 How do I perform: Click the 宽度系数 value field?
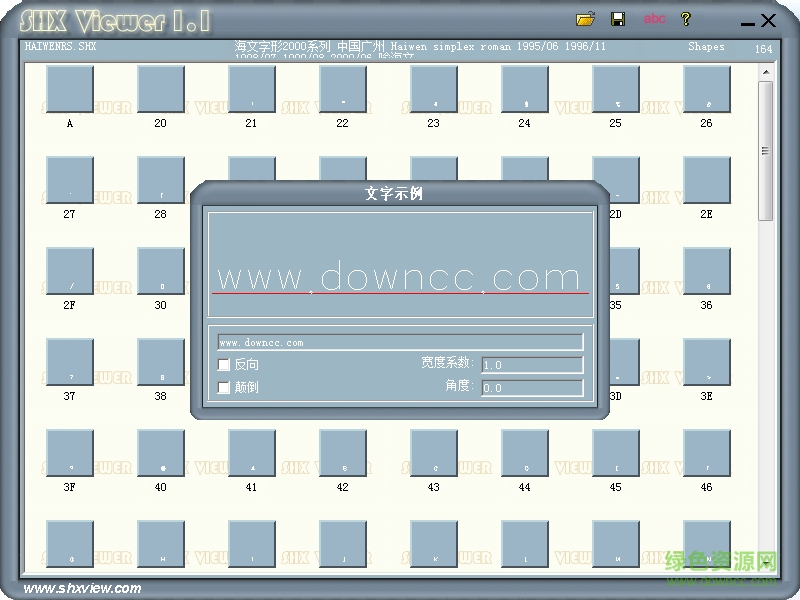click(x=532, y=365)
